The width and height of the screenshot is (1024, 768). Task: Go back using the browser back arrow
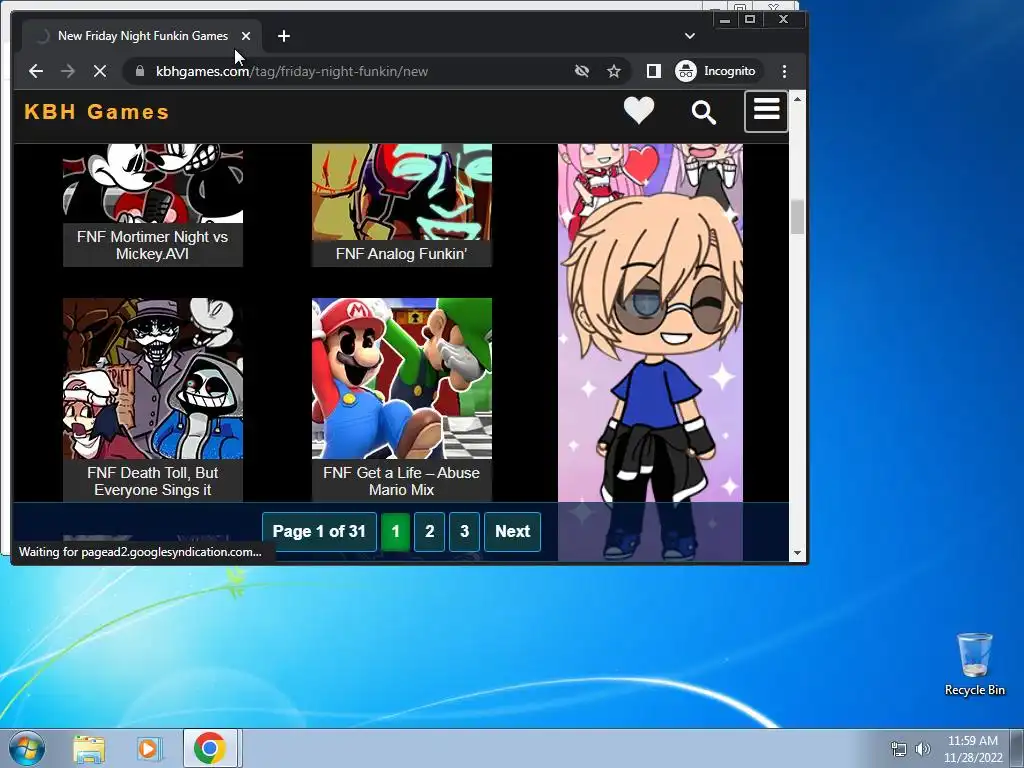[x=36, y=71]
